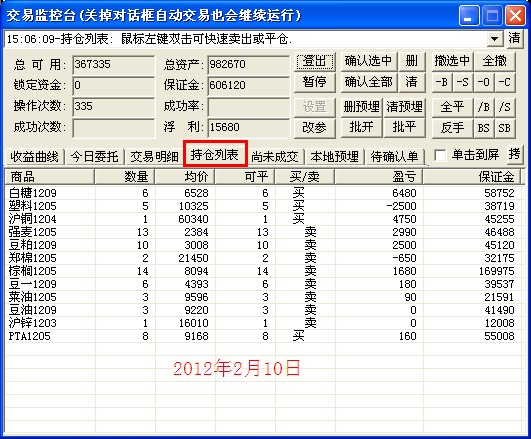Enable the 单击到屏 checkbox
The width and height of the screenshot is (531, 439).
click(x=440, y=156)
